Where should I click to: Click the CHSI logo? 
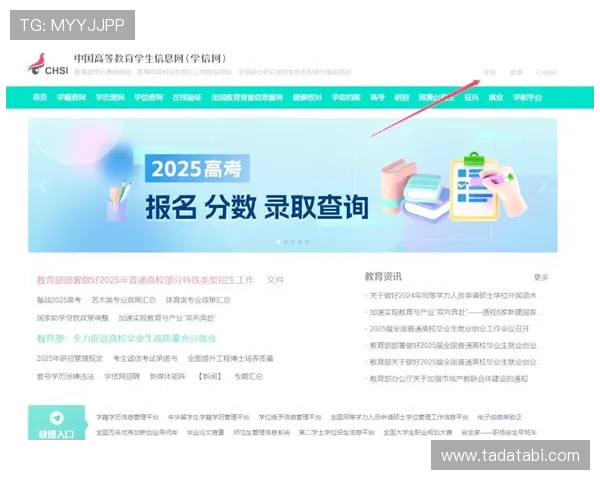(48, 64)
